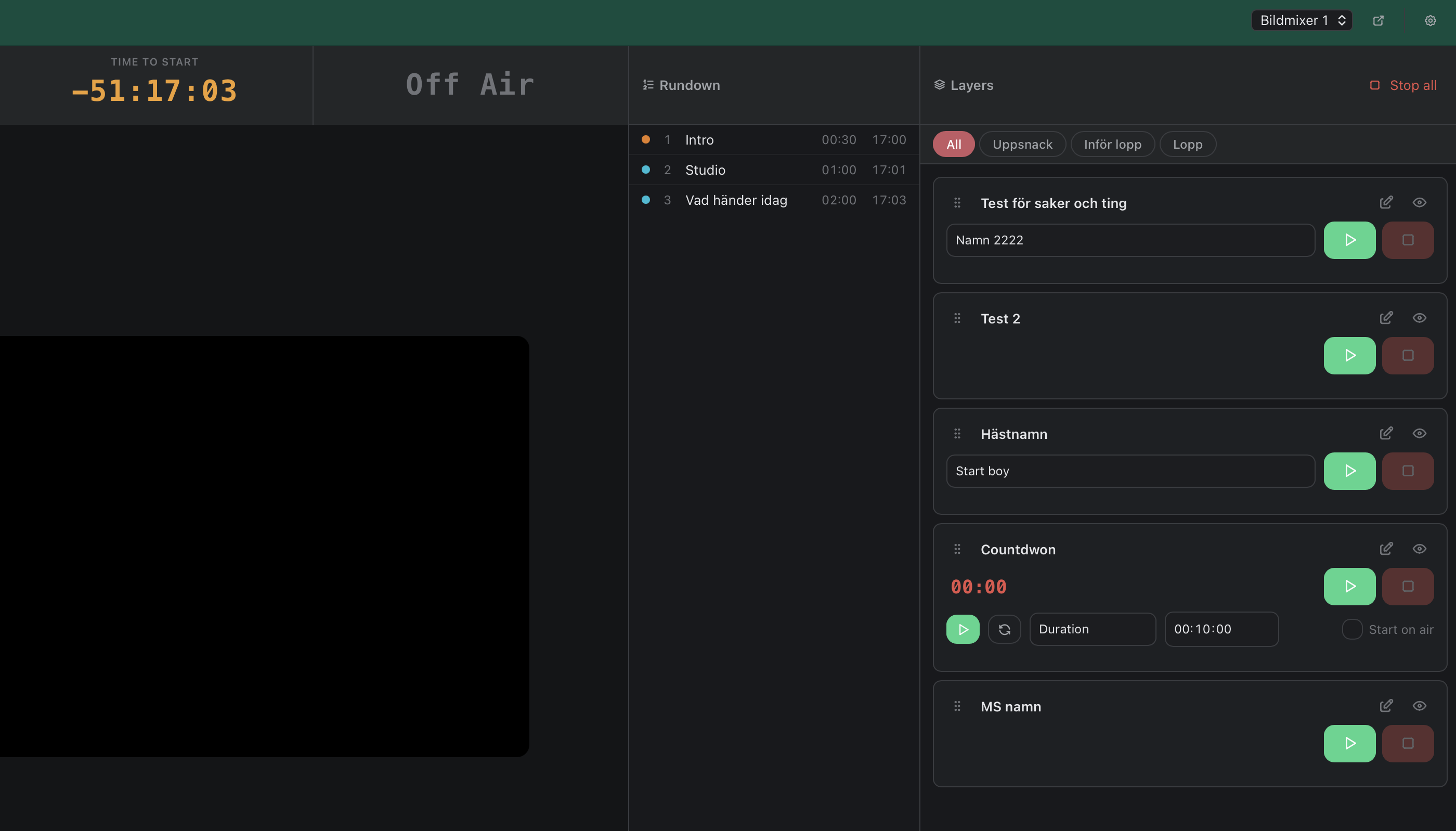The height and width of the screenshot is (831, 1456).
Task: Reset the countdown timer
Action: tap(1005, 630)
